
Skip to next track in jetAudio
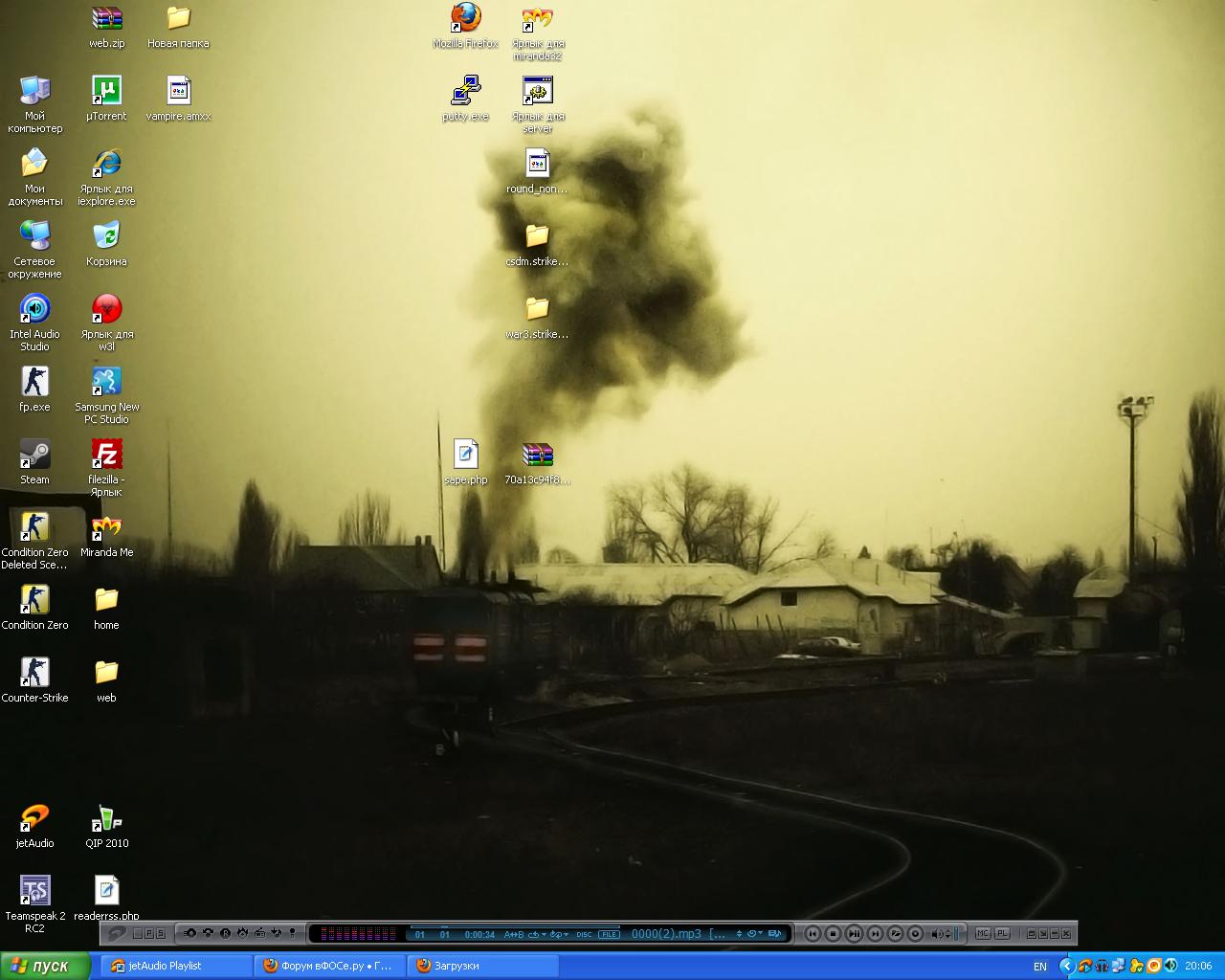875,934
